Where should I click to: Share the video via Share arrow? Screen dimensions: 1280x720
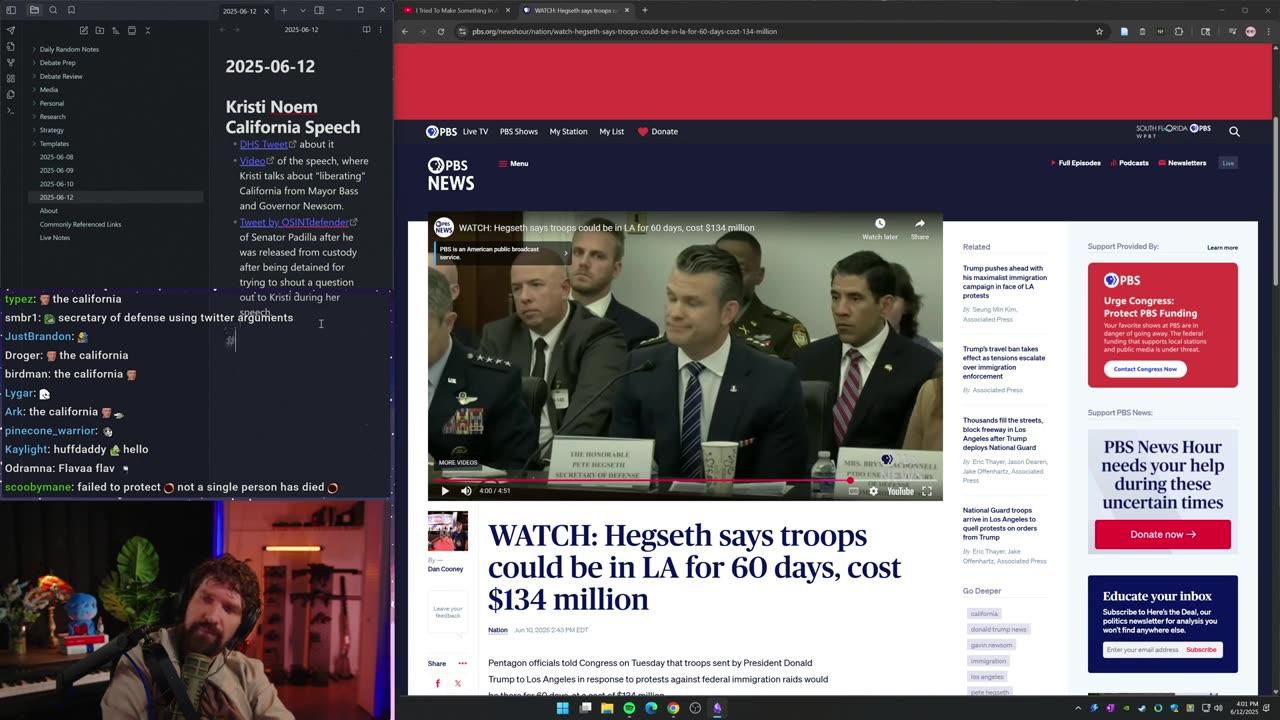(920, 229)
